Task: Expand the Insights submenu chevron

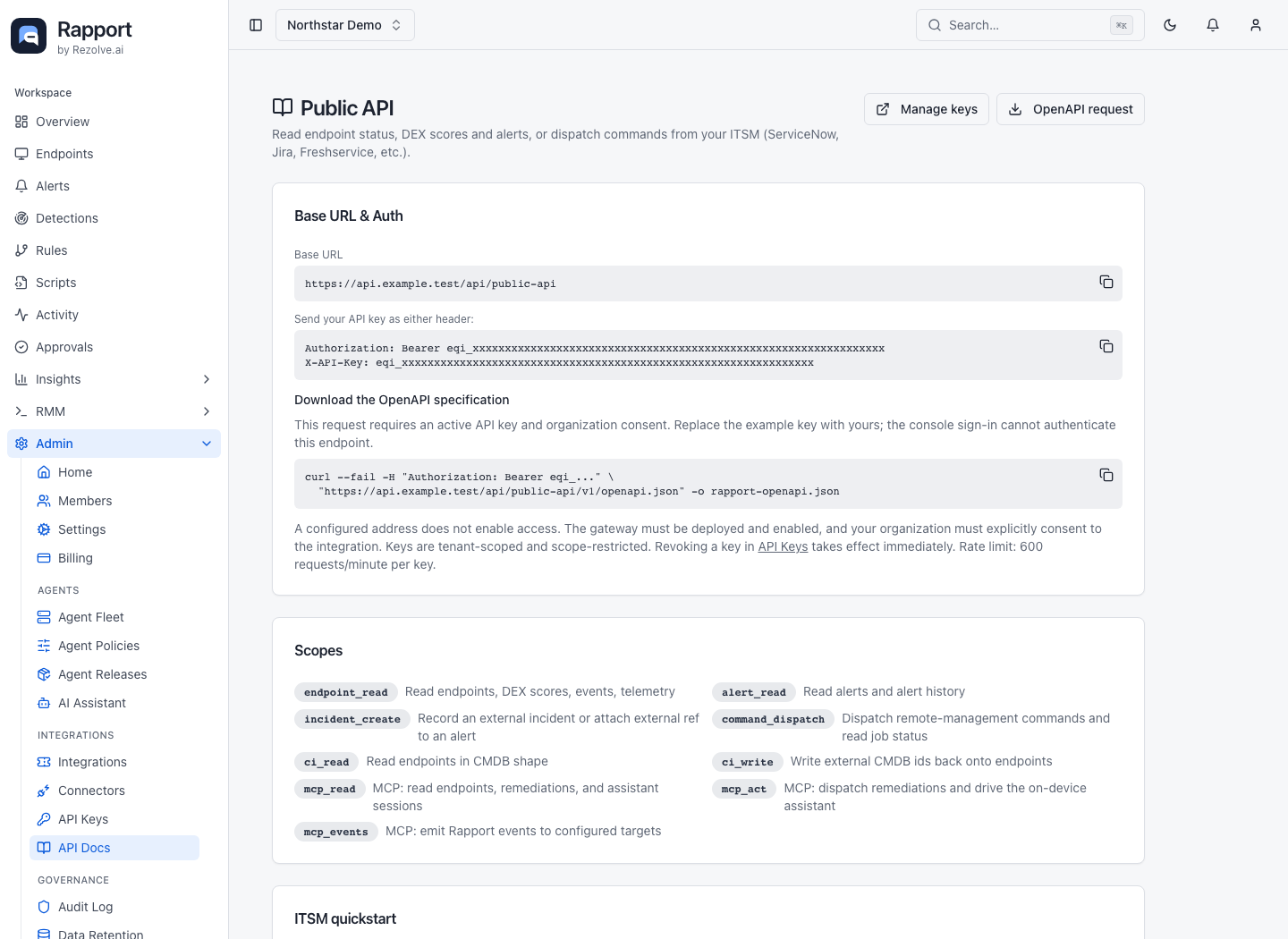Action: click(207, 379)
